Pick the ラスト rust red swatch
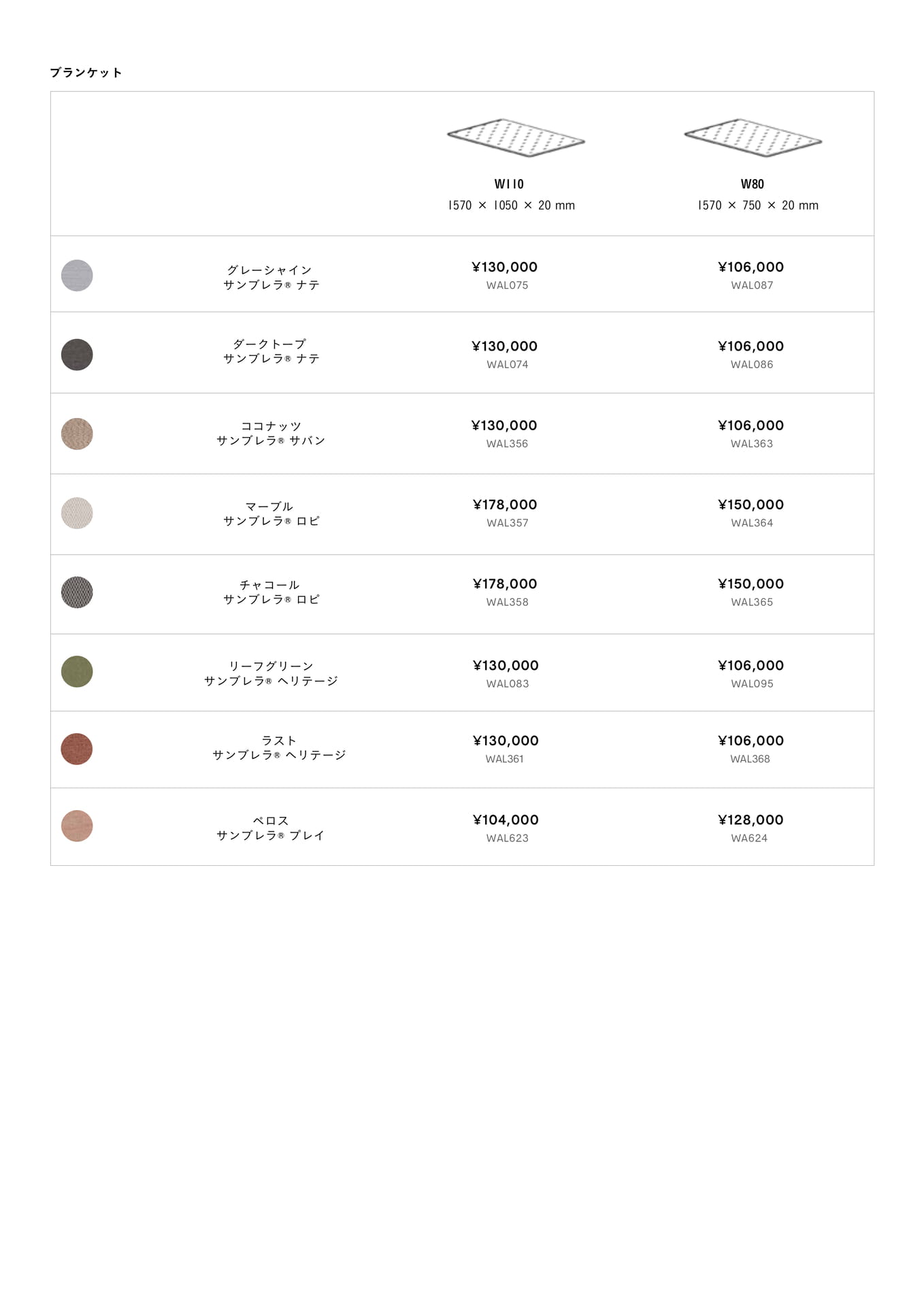Screen dimensions: 924x1307 pyautogui.click(x=77, y=749)
